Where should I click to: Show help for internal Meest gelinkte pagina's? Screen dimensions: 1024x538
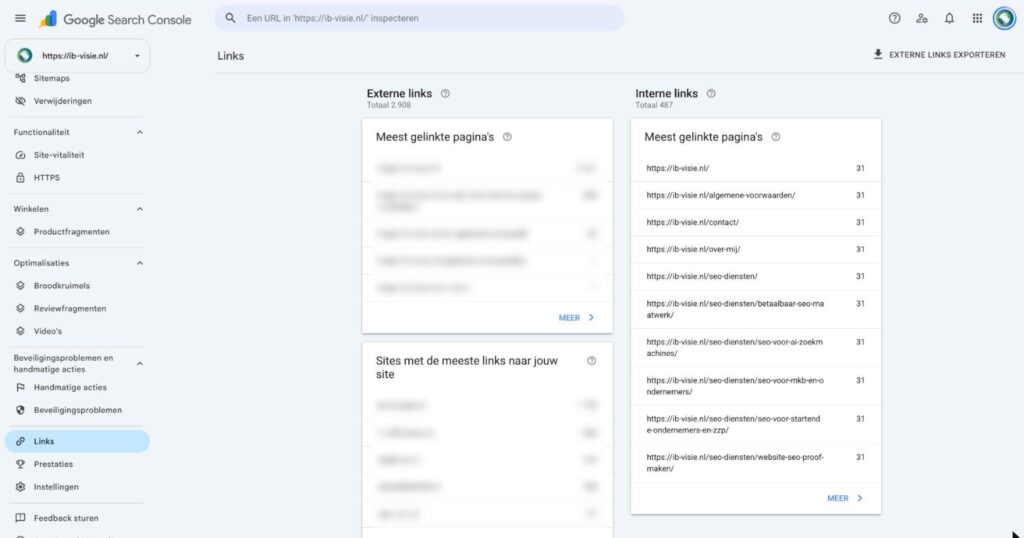click(776, 137)
